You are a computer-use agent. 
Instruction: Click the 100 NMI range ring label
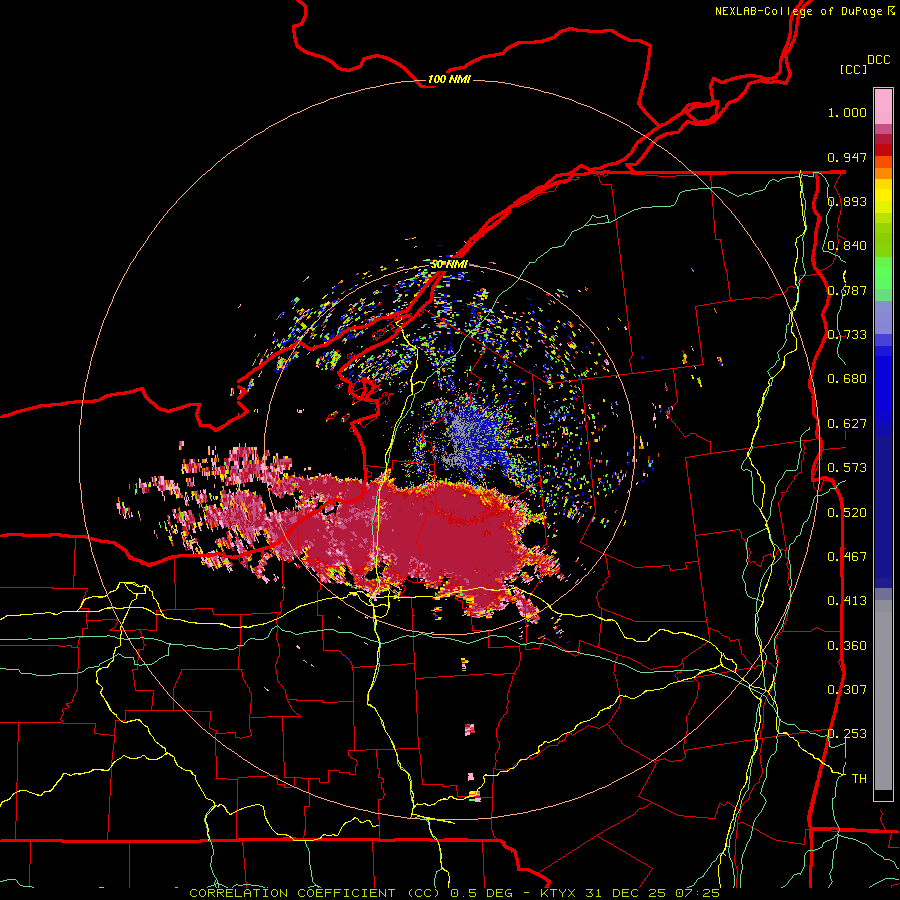coord(449,79)
